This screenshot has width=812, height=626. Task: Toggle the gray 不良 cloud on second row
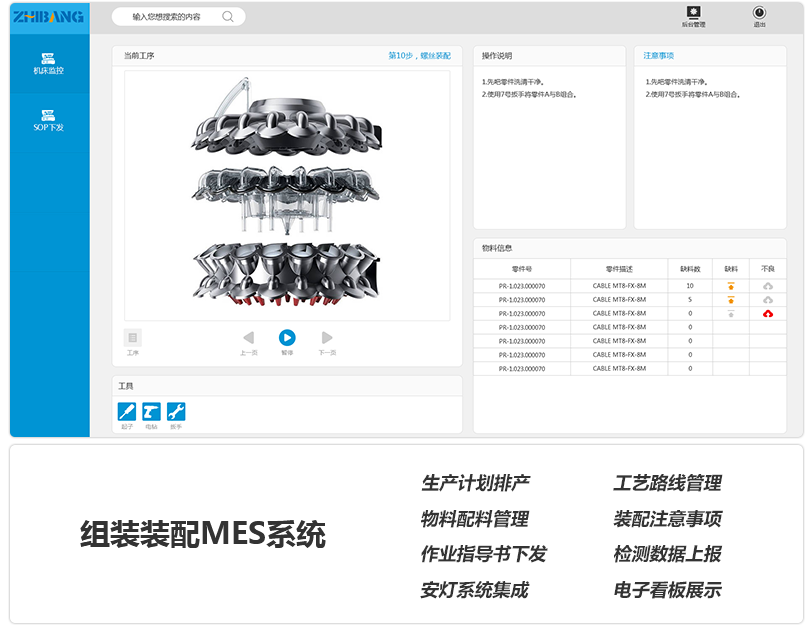point(769,300)
